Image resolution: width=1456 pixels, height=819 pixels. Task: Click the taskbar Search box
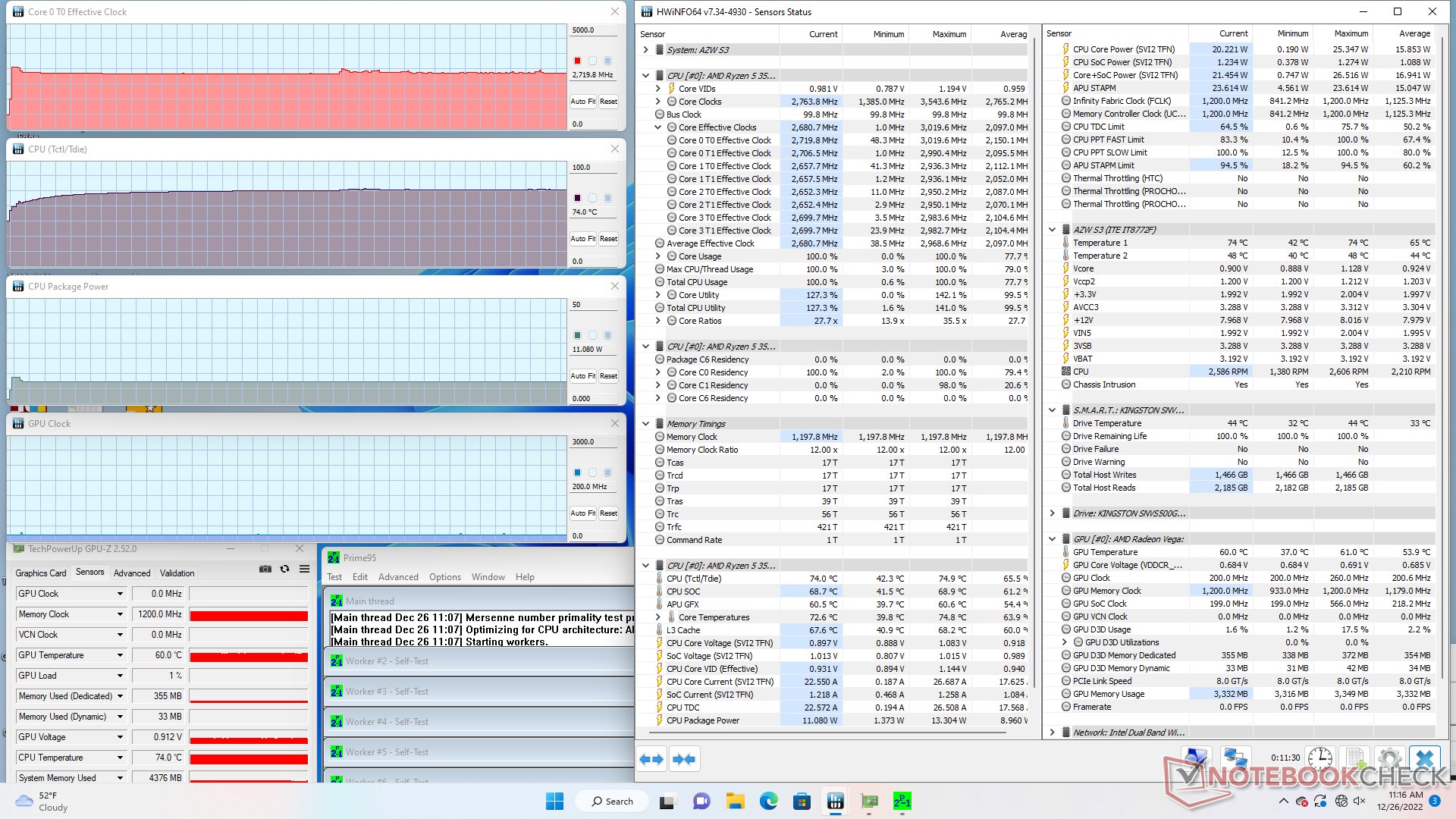[613, 802]
